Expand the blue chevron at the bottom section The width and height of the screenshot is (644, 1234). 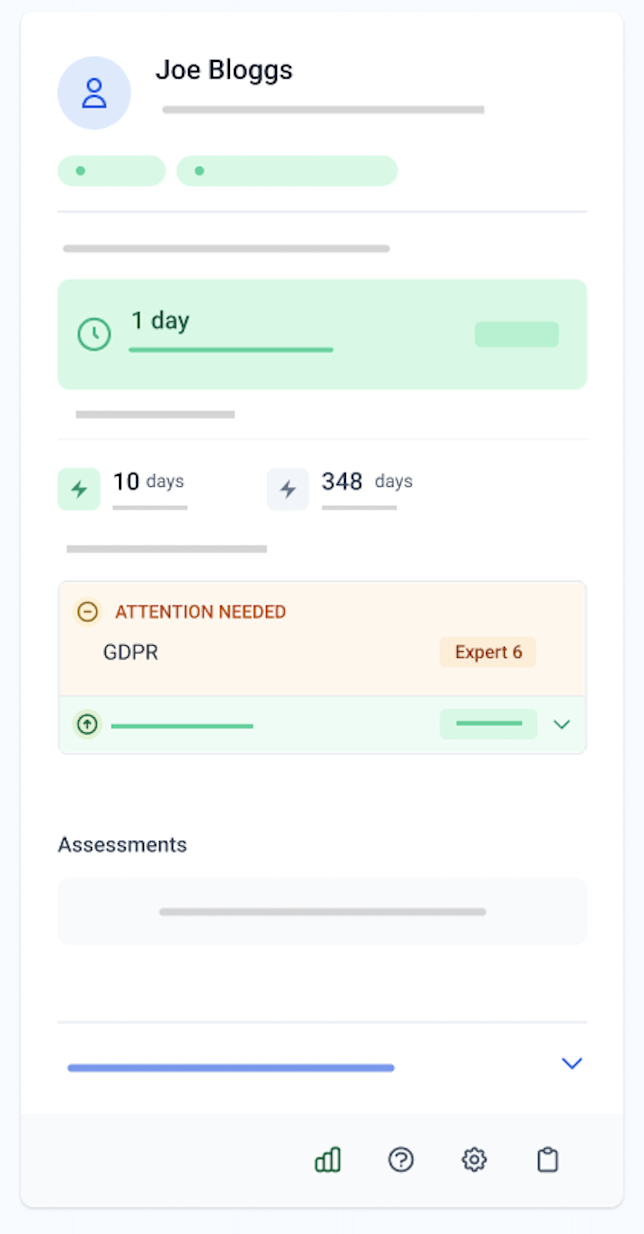pos(572,1063)
